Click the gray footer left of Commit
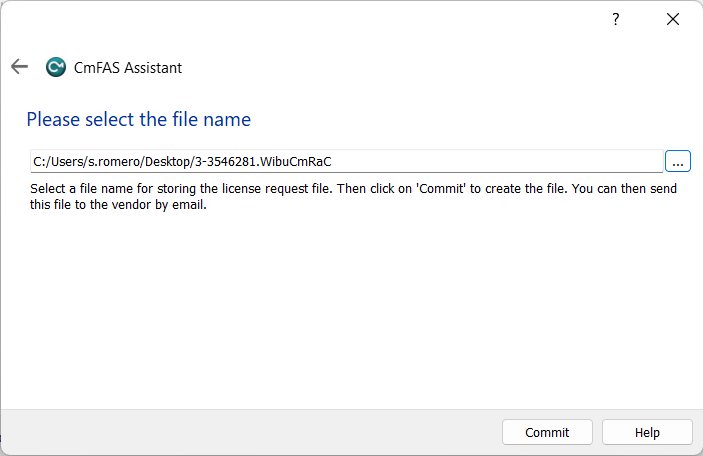The width and height of the screenshot is (703, 456). point(250,433)
